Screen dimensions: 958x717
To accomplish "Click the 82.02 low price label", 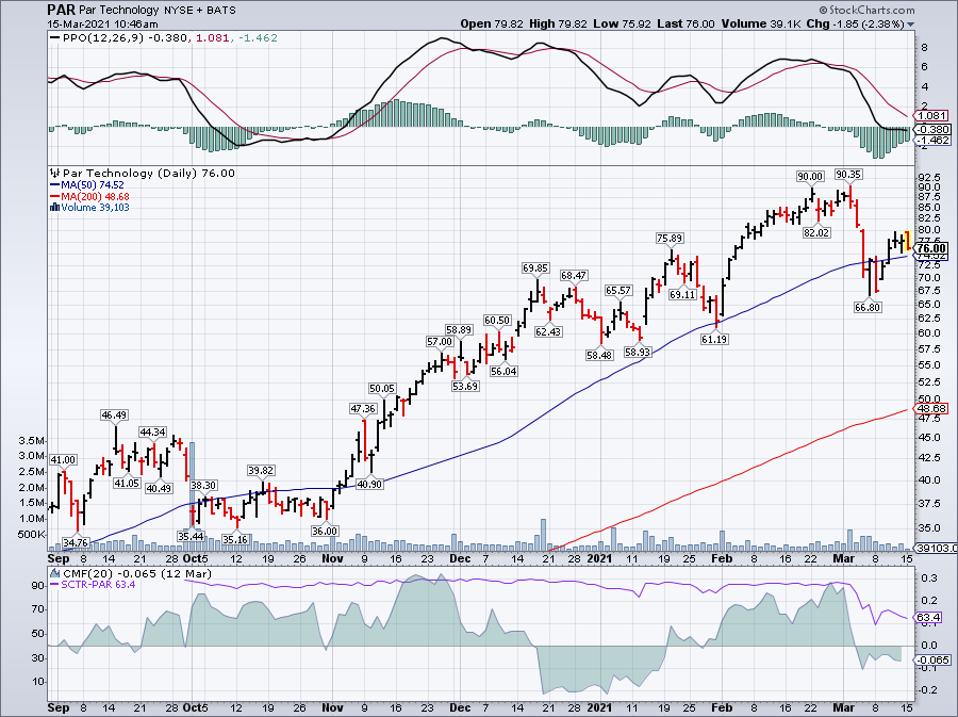I will coord(817,232).
